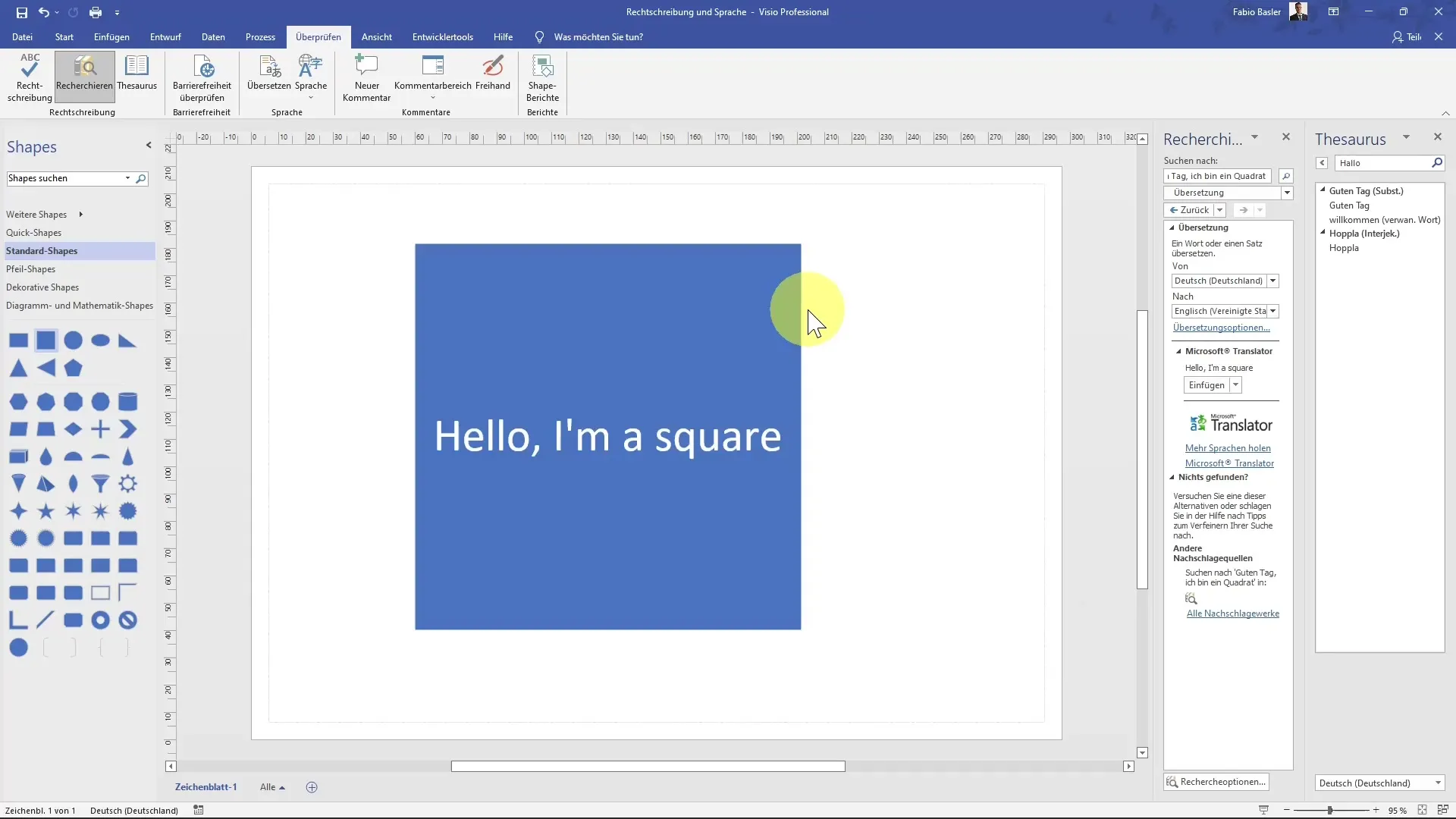1456x819 pixels.
Task: Expand the Microsoft Translator section
Action: click(x=1178, y=350)
